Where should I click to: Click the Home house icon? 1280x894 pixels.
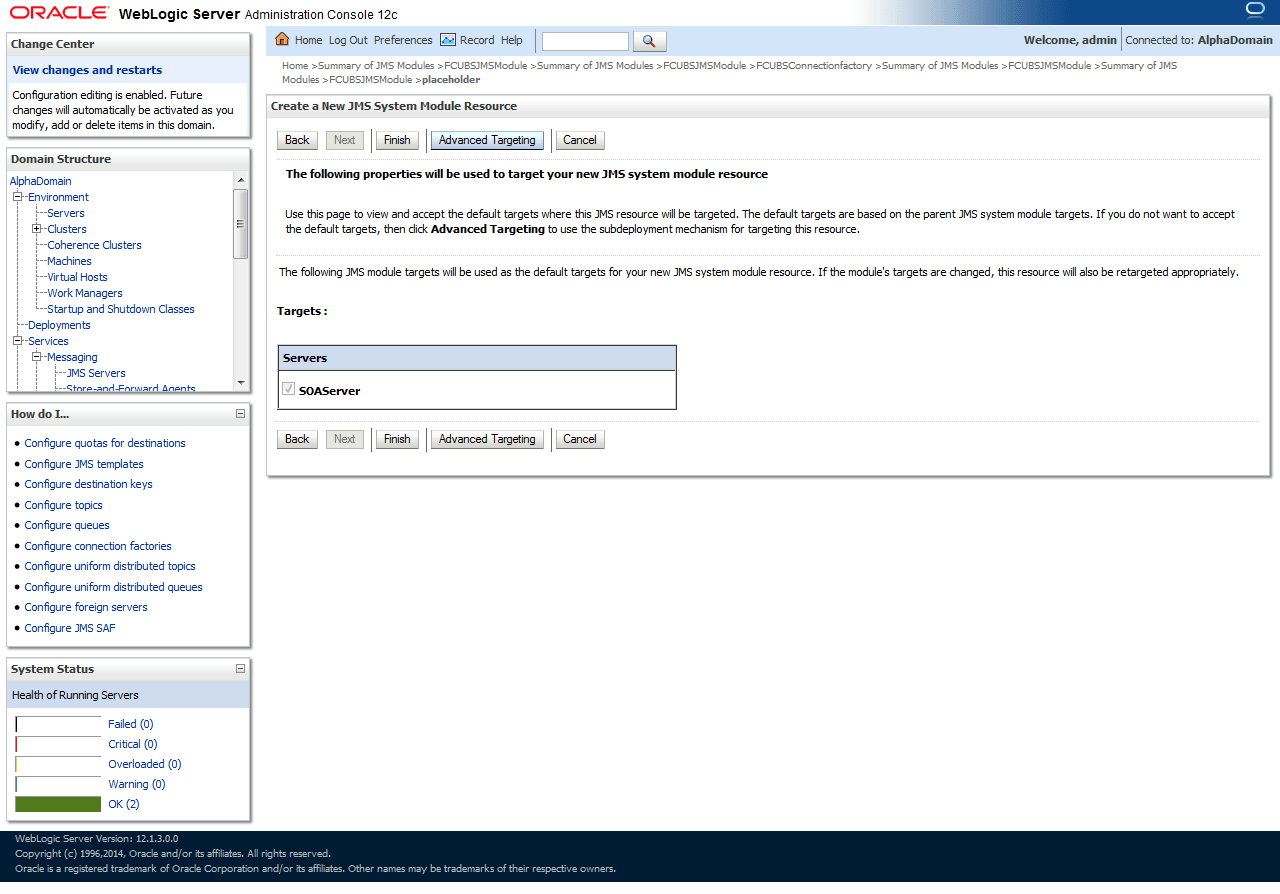(x=282, y=40)
